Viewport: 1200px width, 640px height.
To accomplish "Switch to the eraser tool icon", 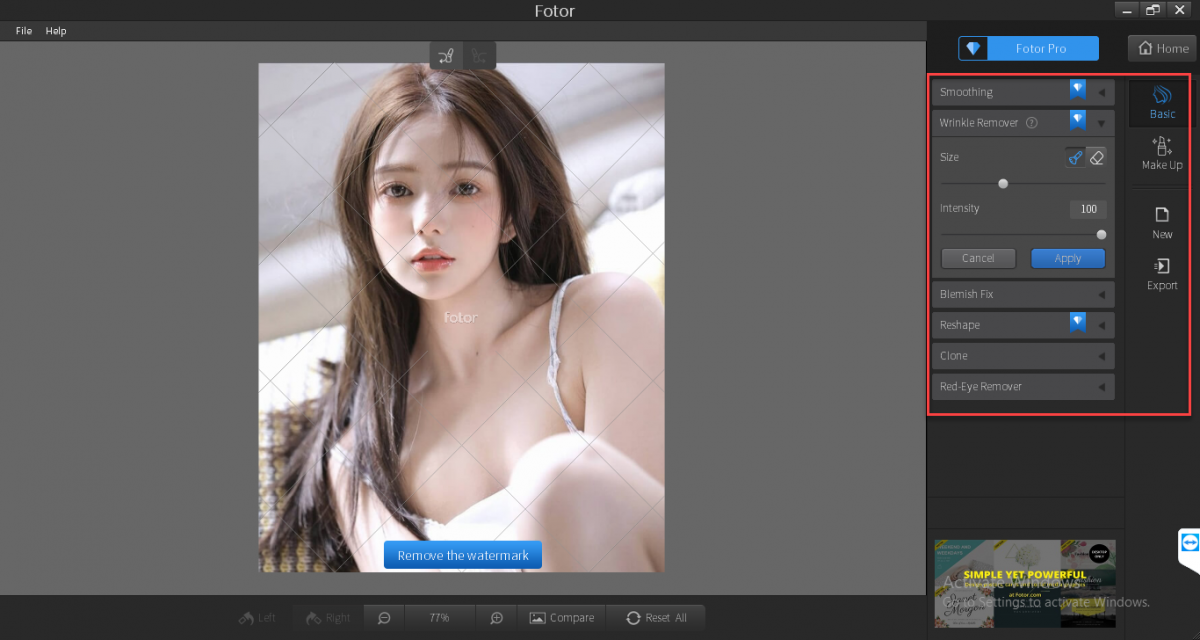I will 1097,157.
